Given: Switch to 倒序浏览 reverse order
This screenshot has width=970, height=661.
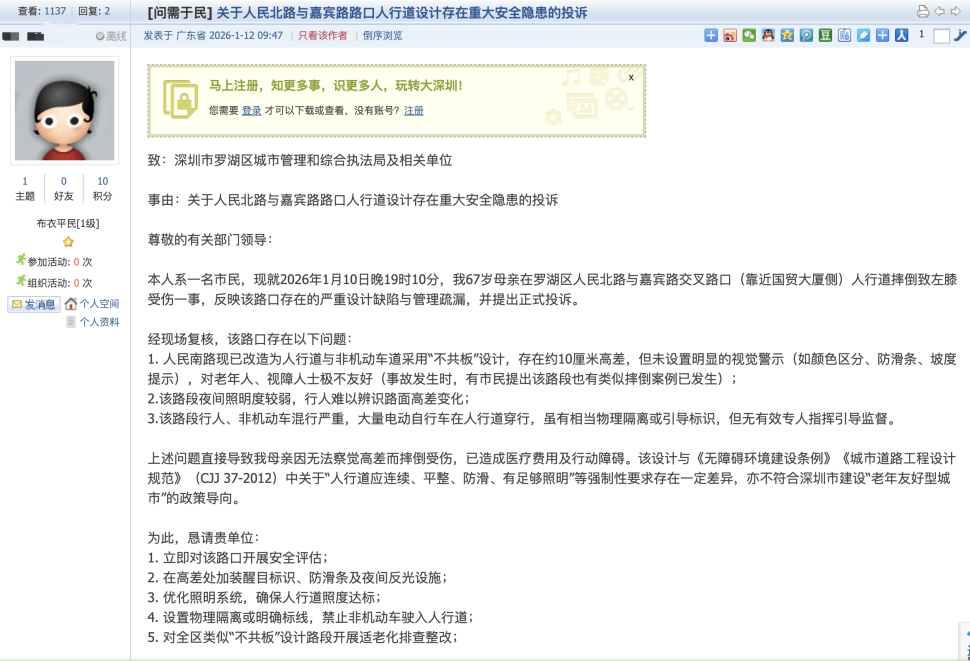Looking at the screenshot, I should click(382, 36).
